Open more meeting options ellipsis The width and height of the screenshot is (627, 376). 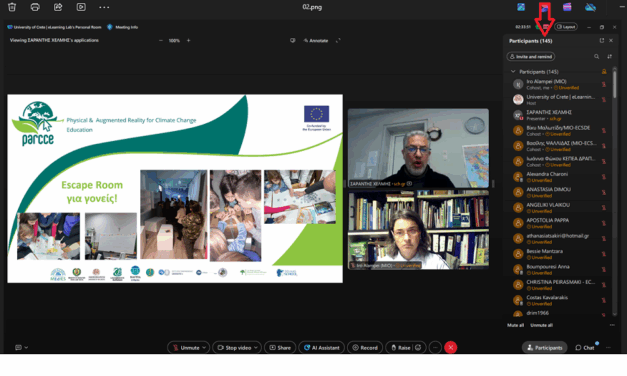click(435, 348)
